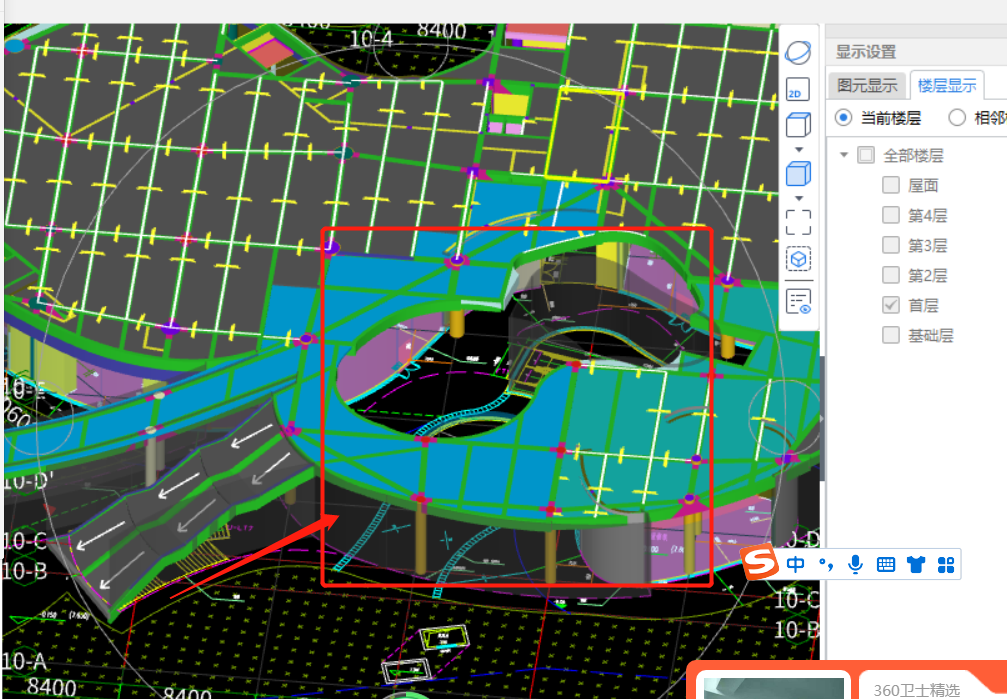
Task: Select the solid shaded cube display icon
Action: 798,173
